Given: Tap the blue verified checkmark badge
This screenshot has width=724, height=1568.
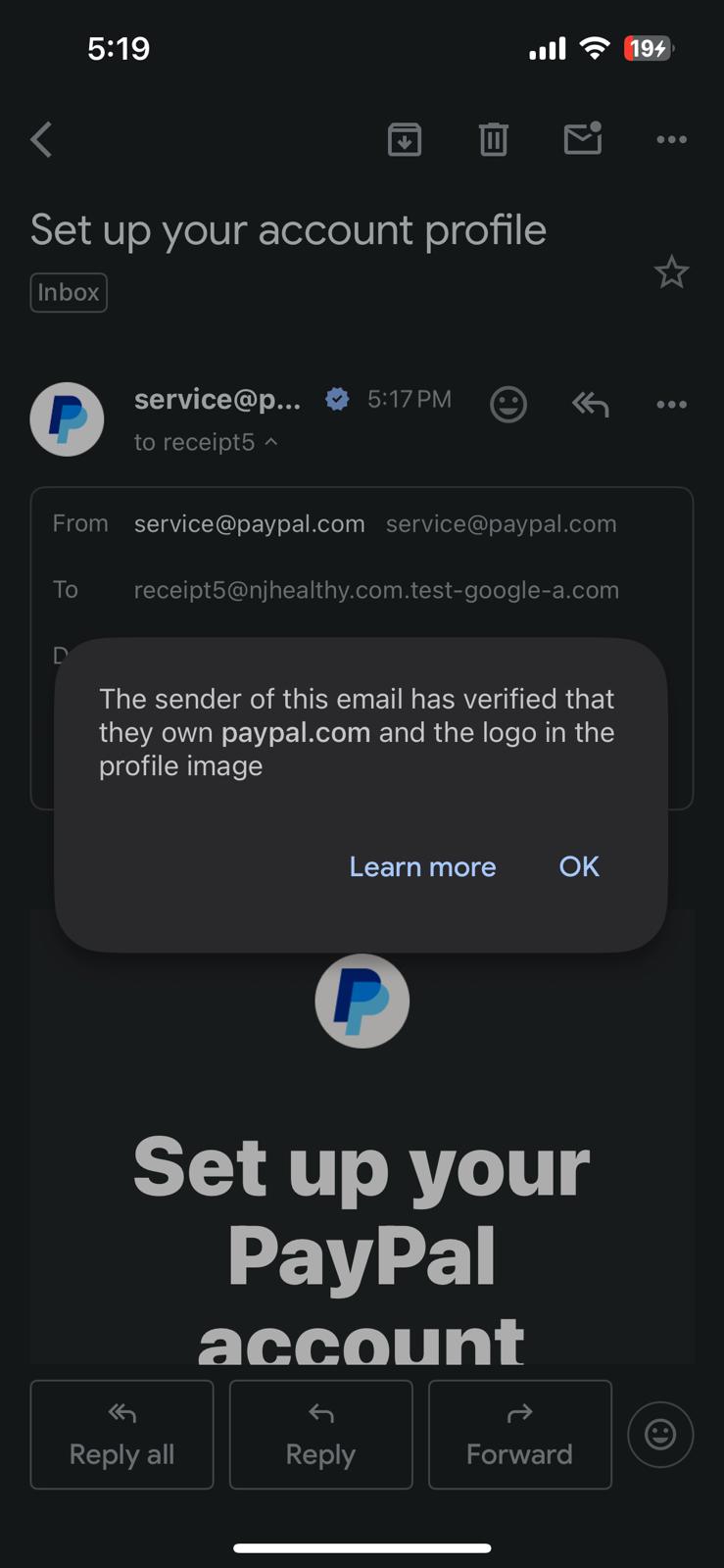Looking at the screenshot, I should click(337, 399).
